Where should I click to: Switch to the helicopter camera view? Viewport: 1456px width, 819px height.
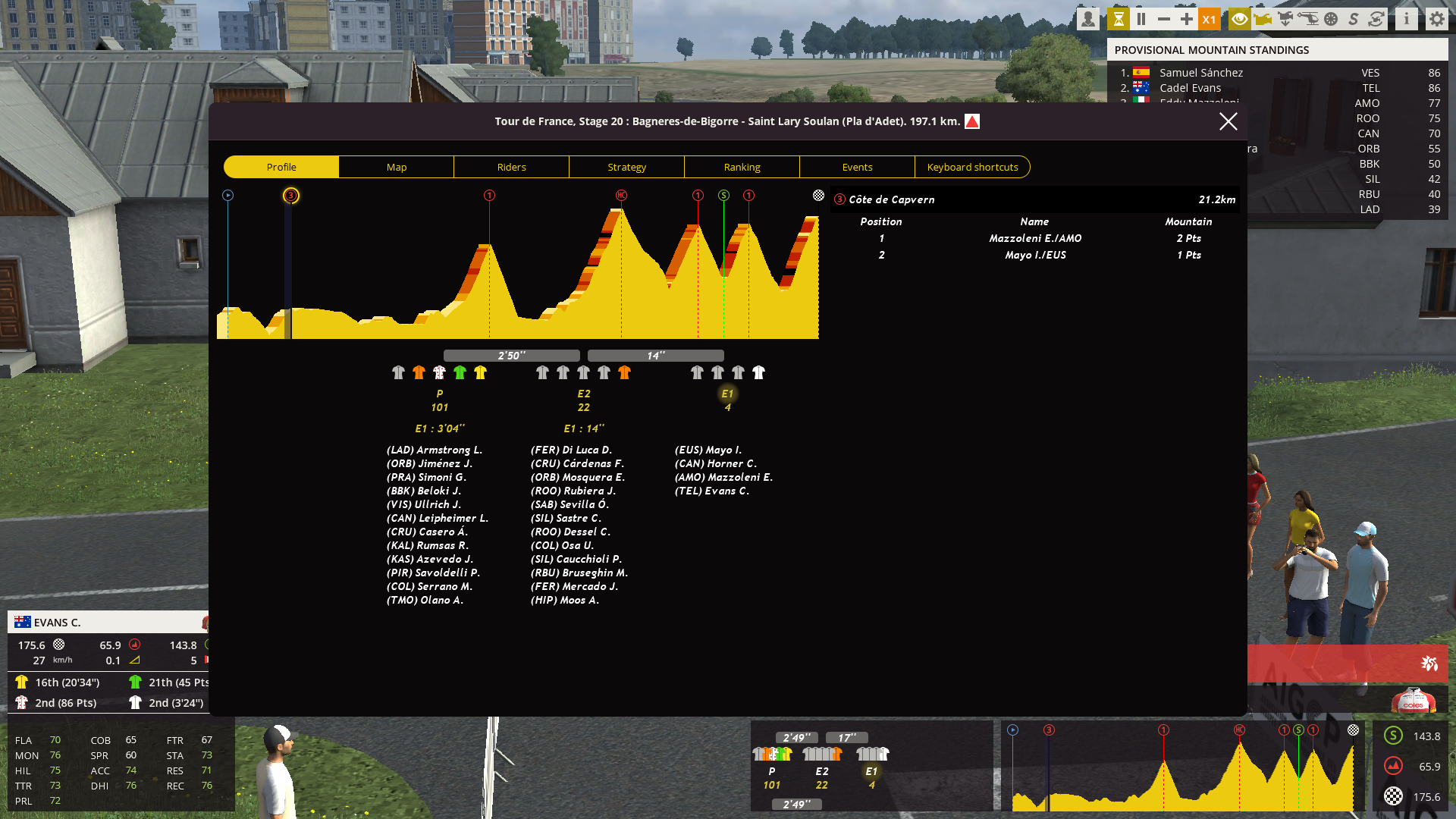click(x=1308, y=19)
